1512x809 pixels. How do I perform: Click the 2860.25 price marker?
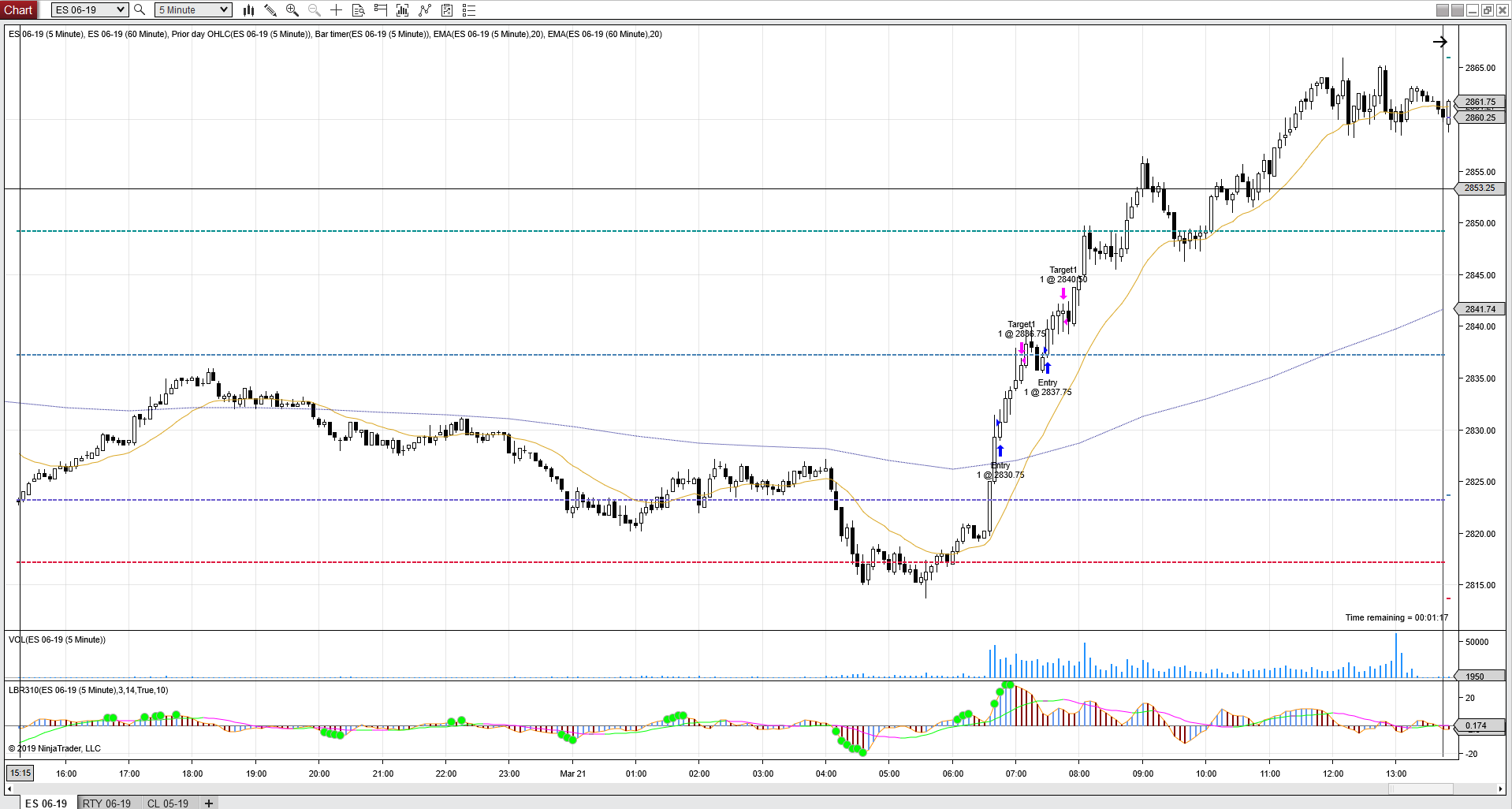[1480, 117]
